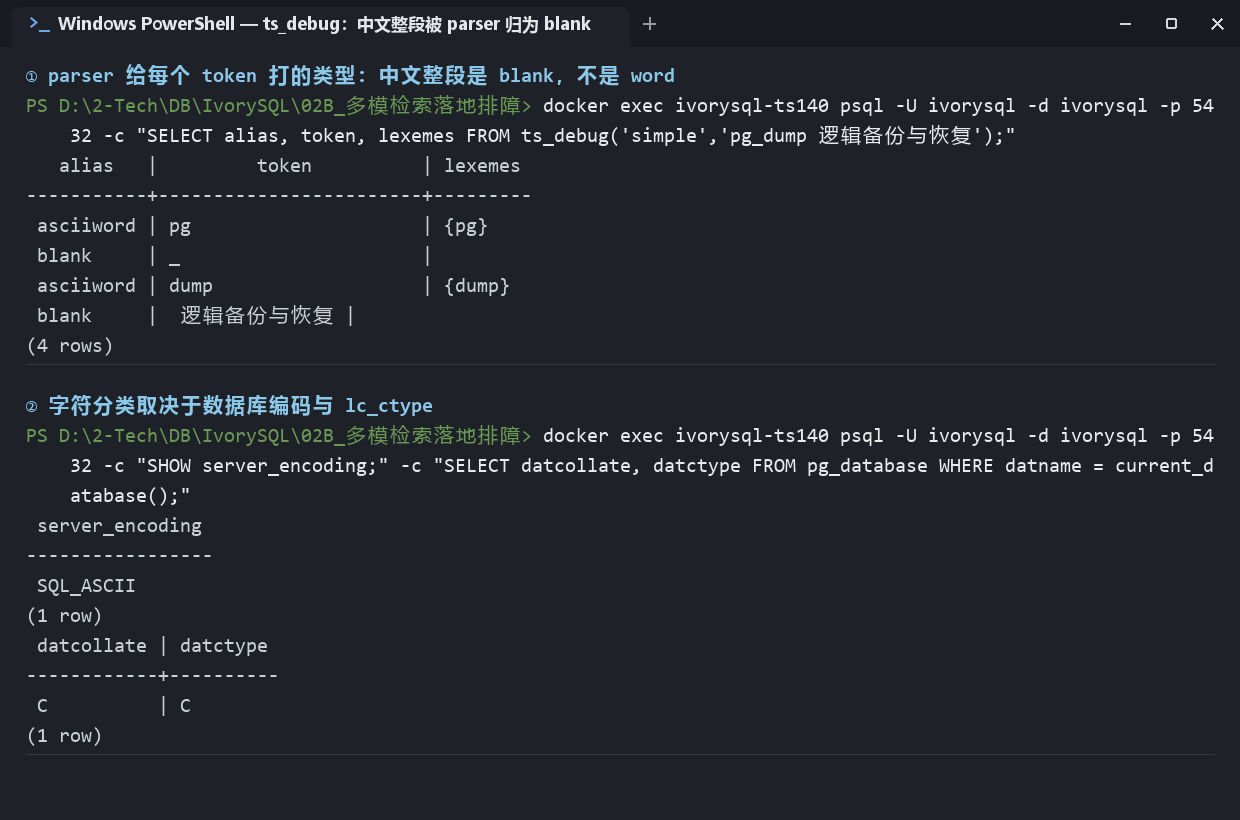1240x820 pixels.
Task: Click the circled ① marker before parser heading
Action: (32, 76)
